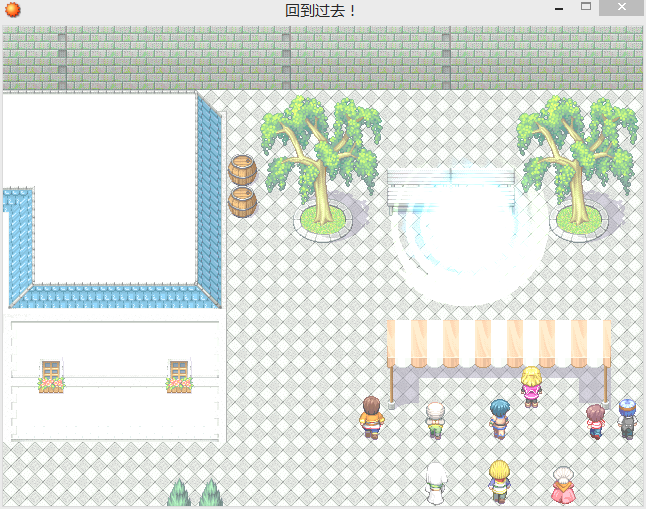Screen dimensions: 646x509
Task: Click the striped market stall awning
Action: [x=499, y=344]
